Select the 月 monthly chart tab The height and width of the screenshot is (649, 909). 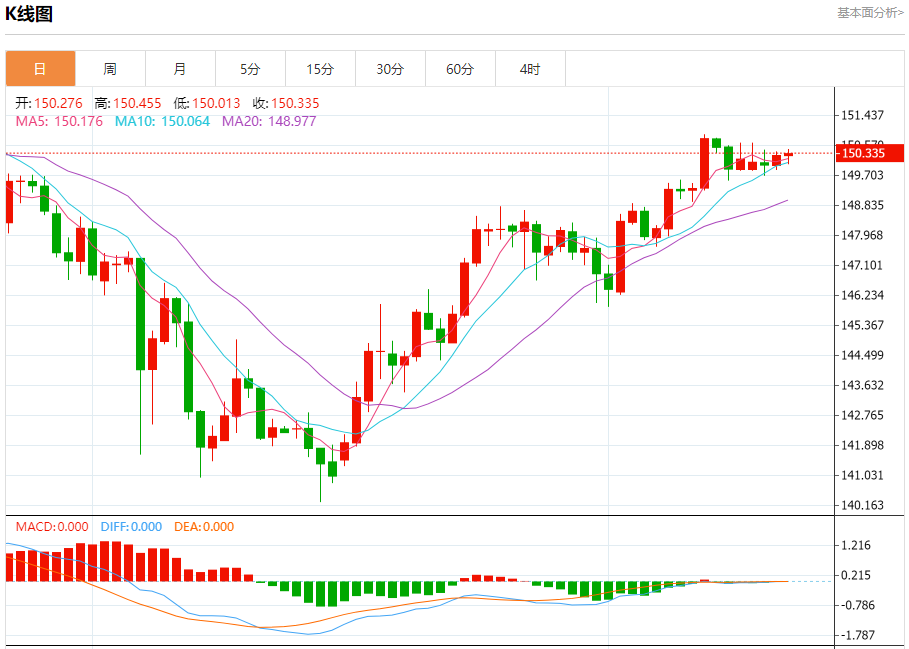(x=180, y=69)
